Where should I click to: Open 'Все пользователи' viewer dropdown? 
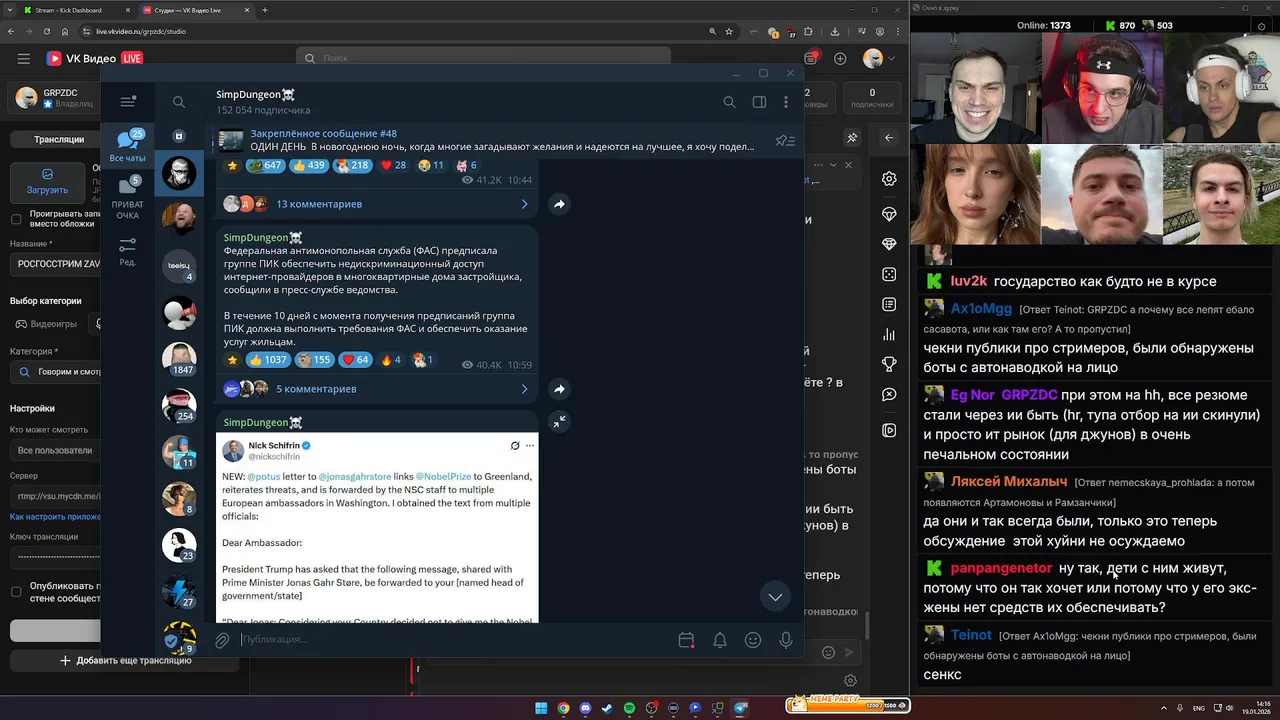[56, 450]
